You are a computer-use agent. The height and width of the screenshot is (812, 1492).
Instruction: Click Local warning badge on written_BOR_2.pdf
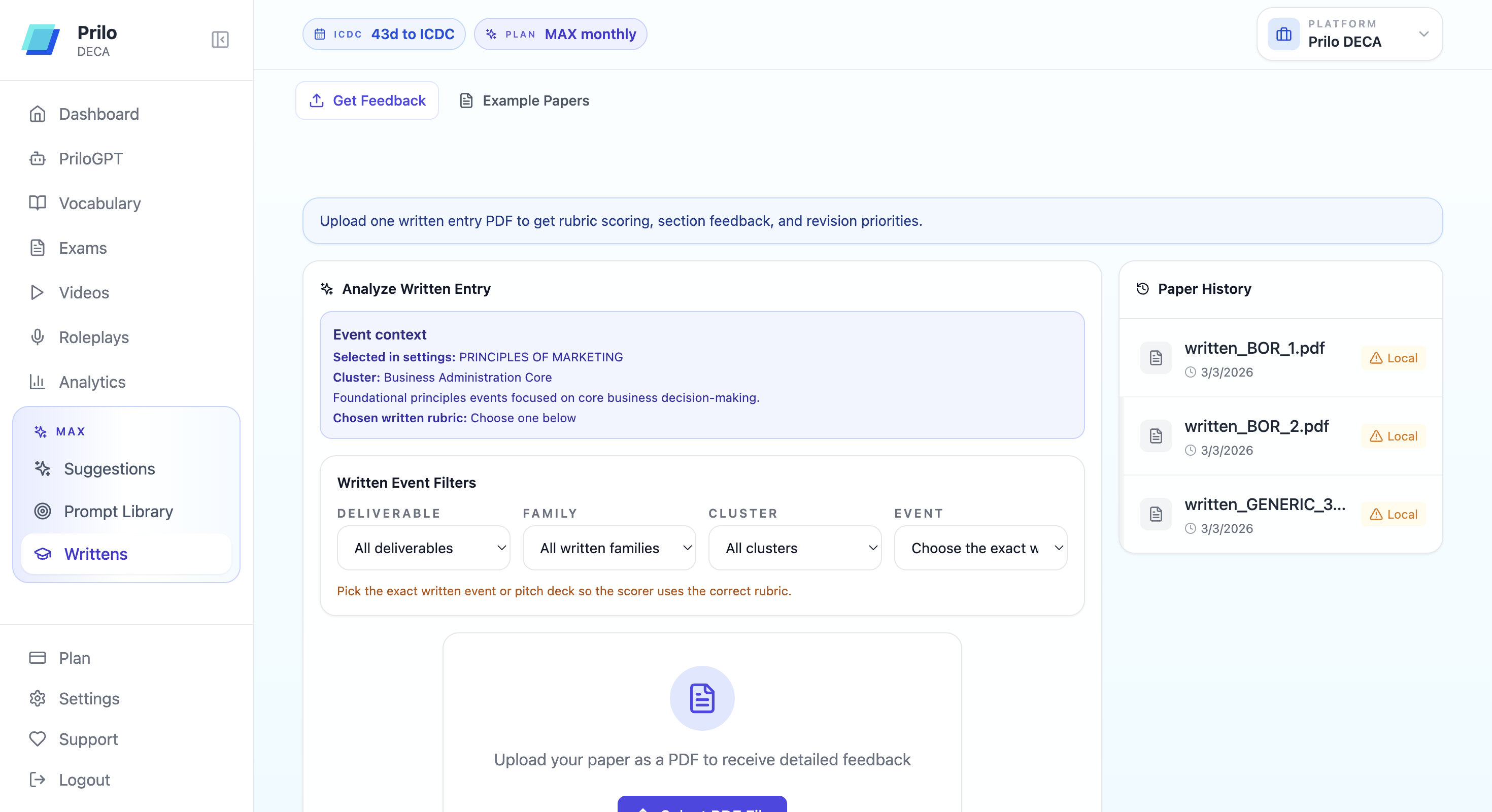1394,436
